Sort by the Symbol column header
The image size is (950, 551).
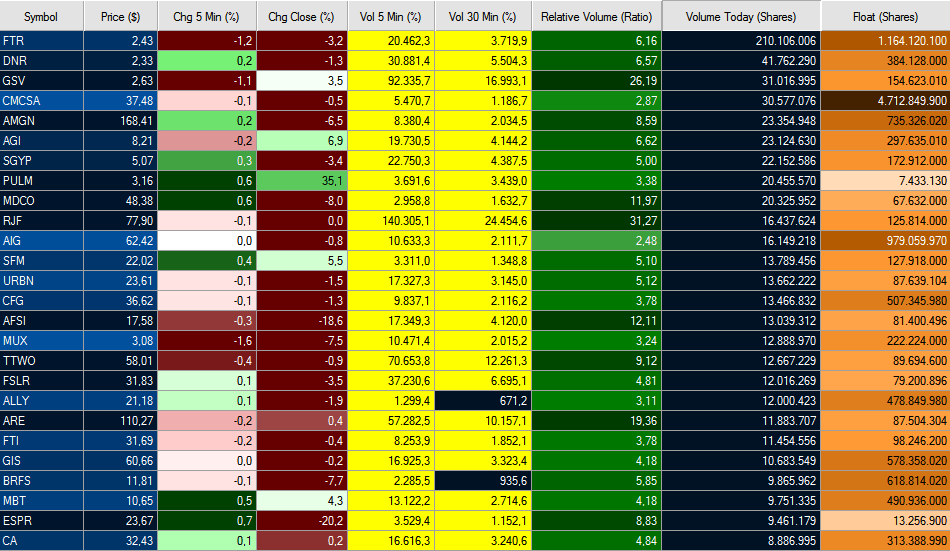tap(42, 16)
